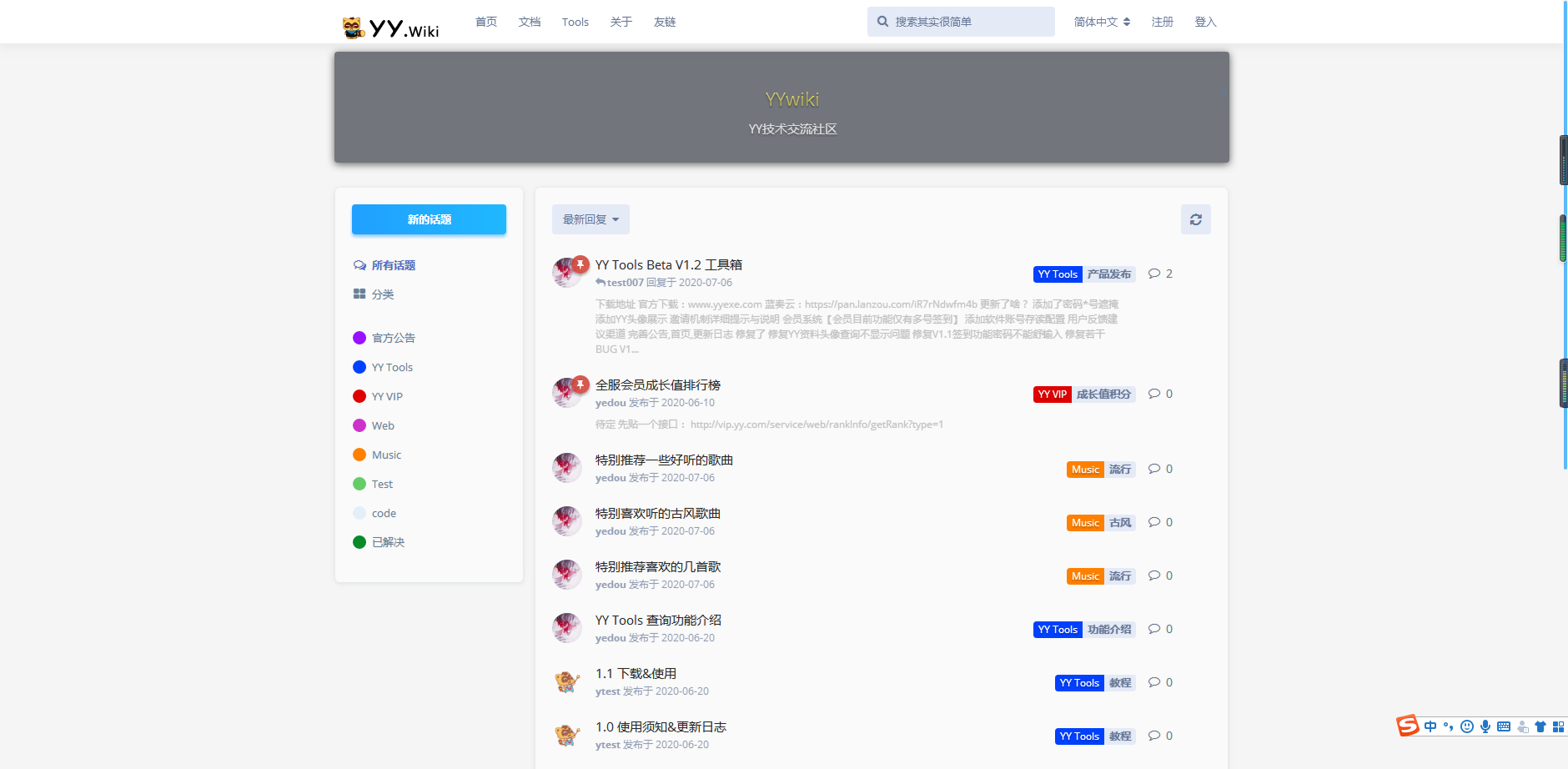Click the magnifier icon in search box

(x=882, y=22)
